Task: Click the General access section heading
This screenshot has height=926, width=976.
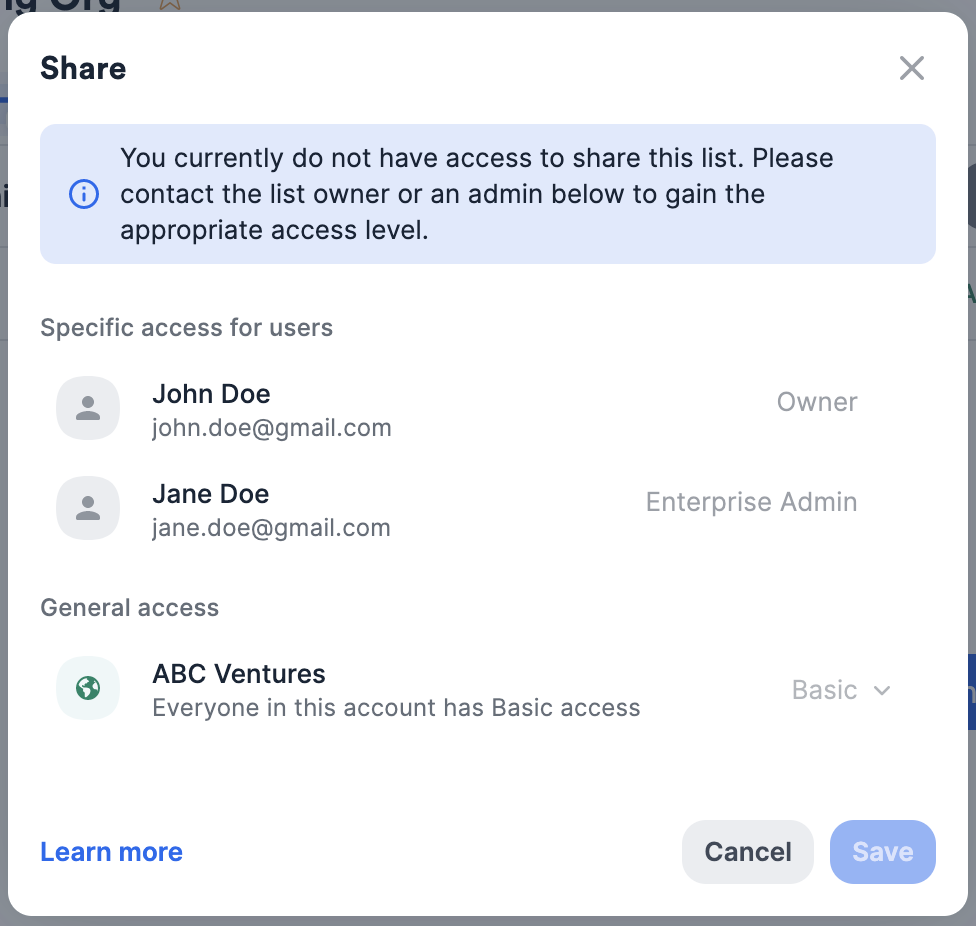Action: (x=129, y=607)
